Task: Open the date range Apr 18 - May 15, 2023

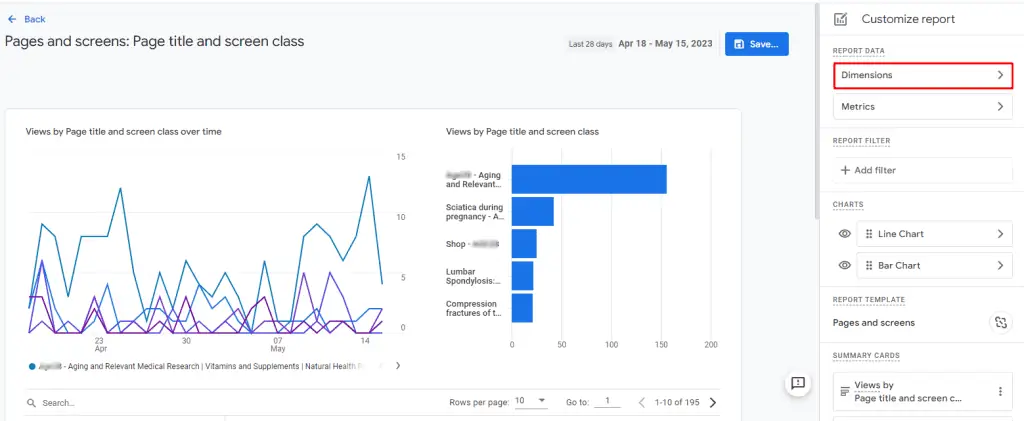Action: click(663, 44)
